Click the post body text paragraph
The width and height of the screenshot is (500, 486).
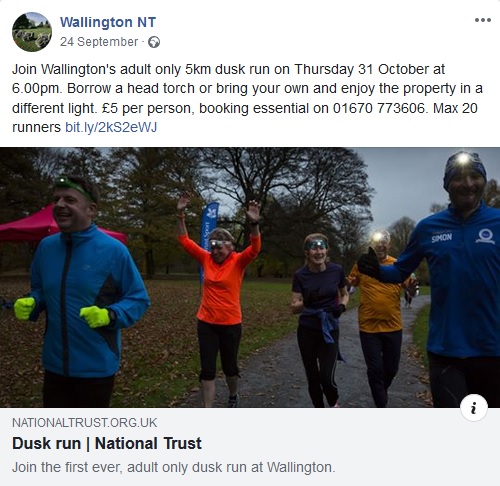[x=247, y=98]
